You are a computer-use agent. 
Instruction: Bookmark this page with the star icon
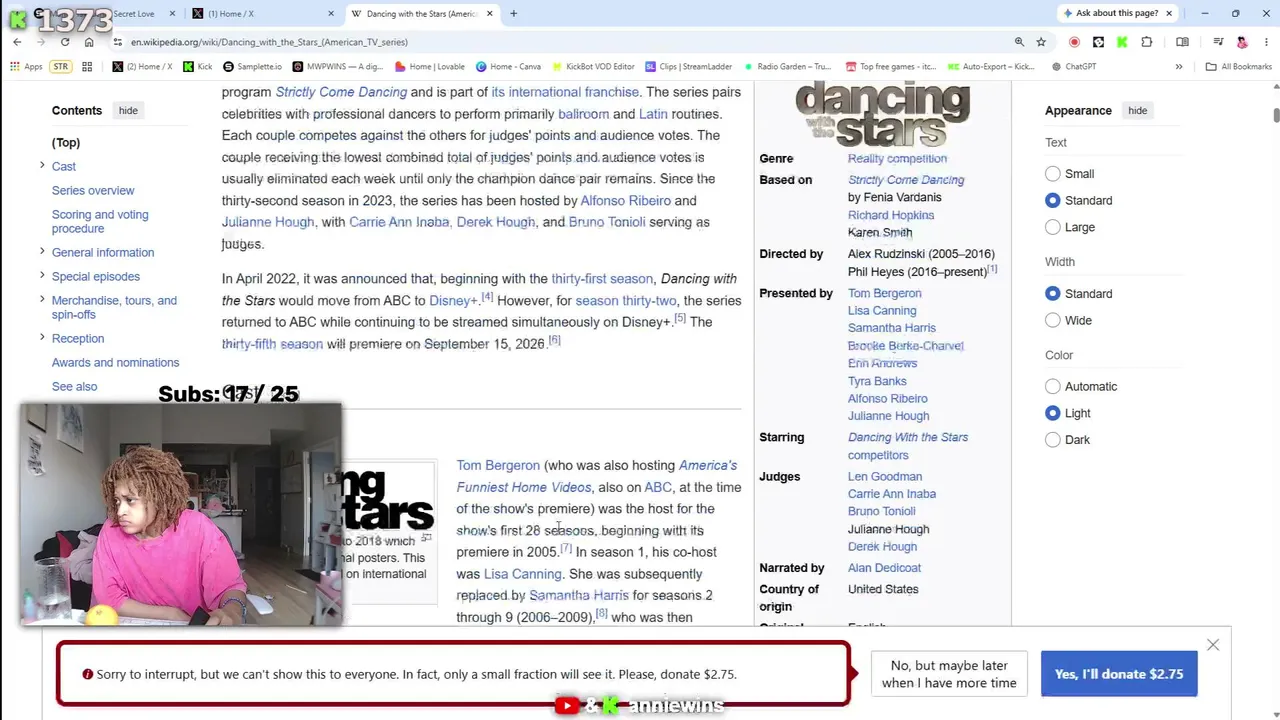[x=1041, y=42]
